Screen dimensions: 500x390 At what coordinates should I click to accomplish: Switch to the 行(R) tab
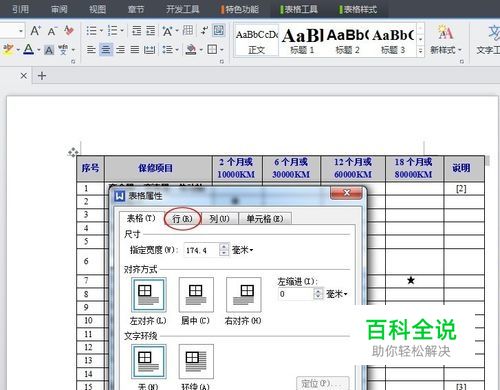click(182, 219)
